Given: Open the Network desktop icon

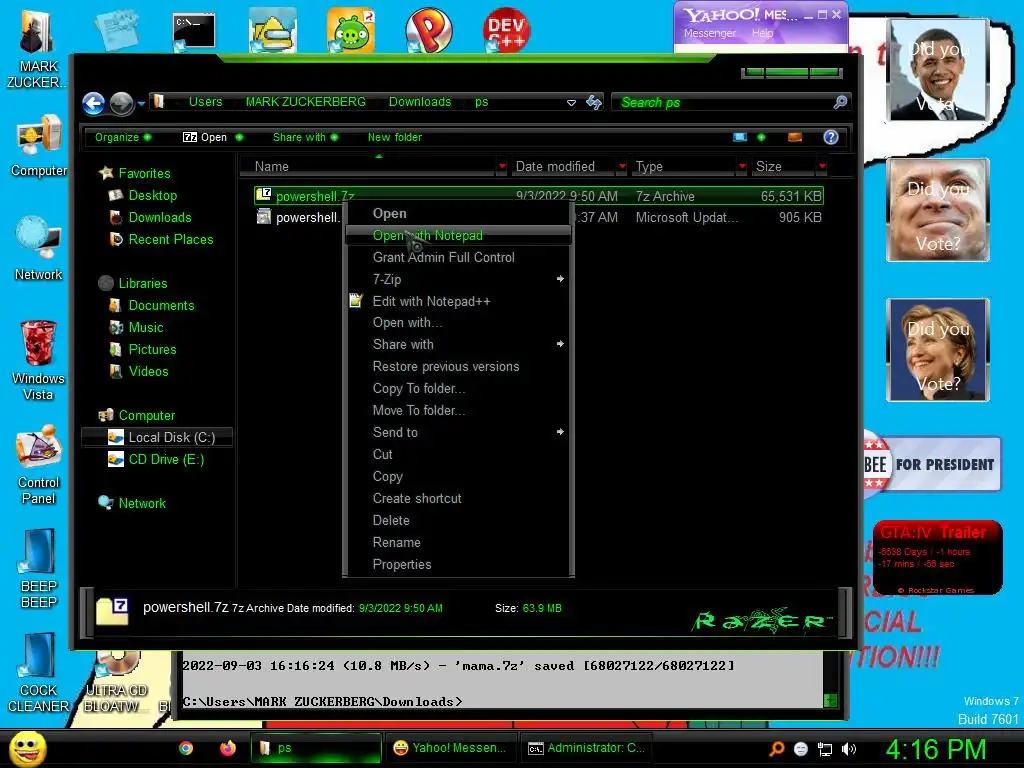Looking at the screenshot, I should click(x=39, y=249).
